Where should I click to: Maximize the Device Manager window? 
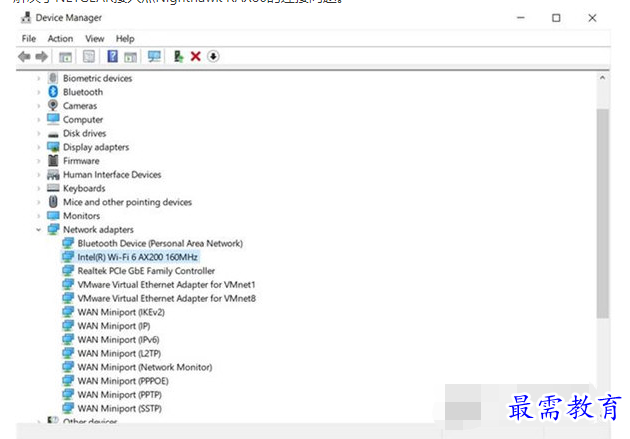[x=556, y=18]
